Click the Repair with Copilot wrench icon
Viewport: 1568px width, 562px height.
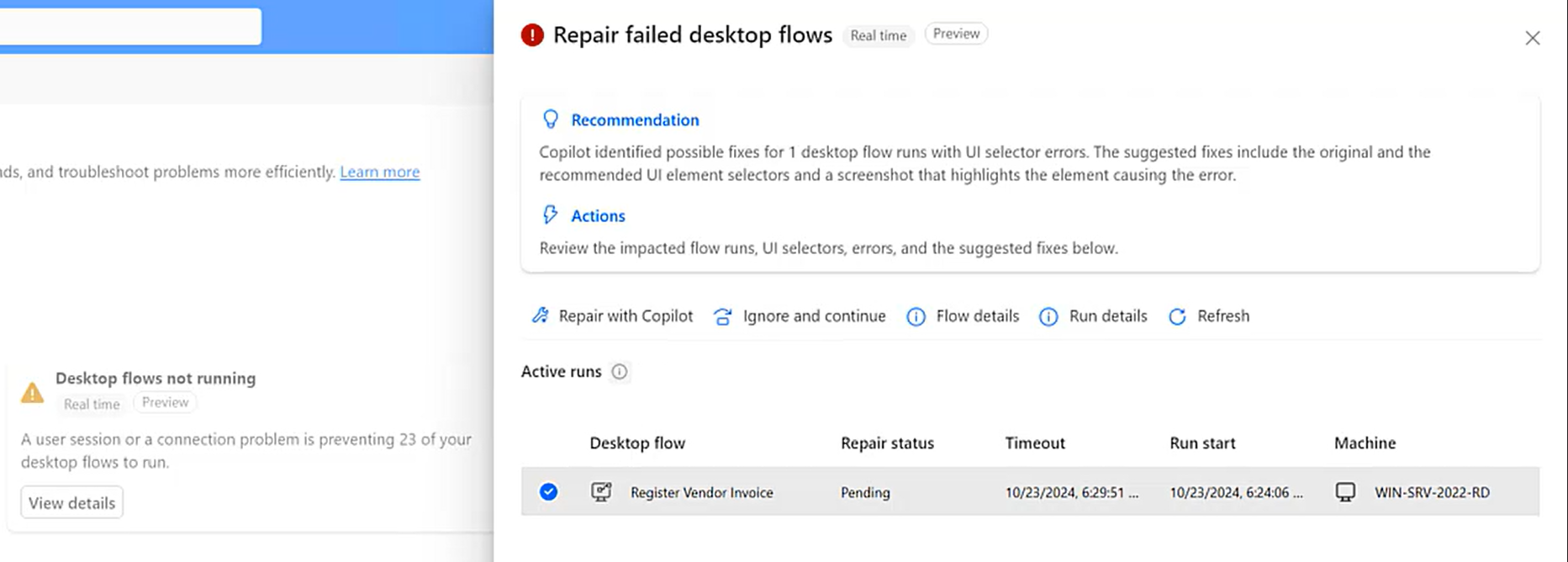pyautogui.click(x=540, y=315)
